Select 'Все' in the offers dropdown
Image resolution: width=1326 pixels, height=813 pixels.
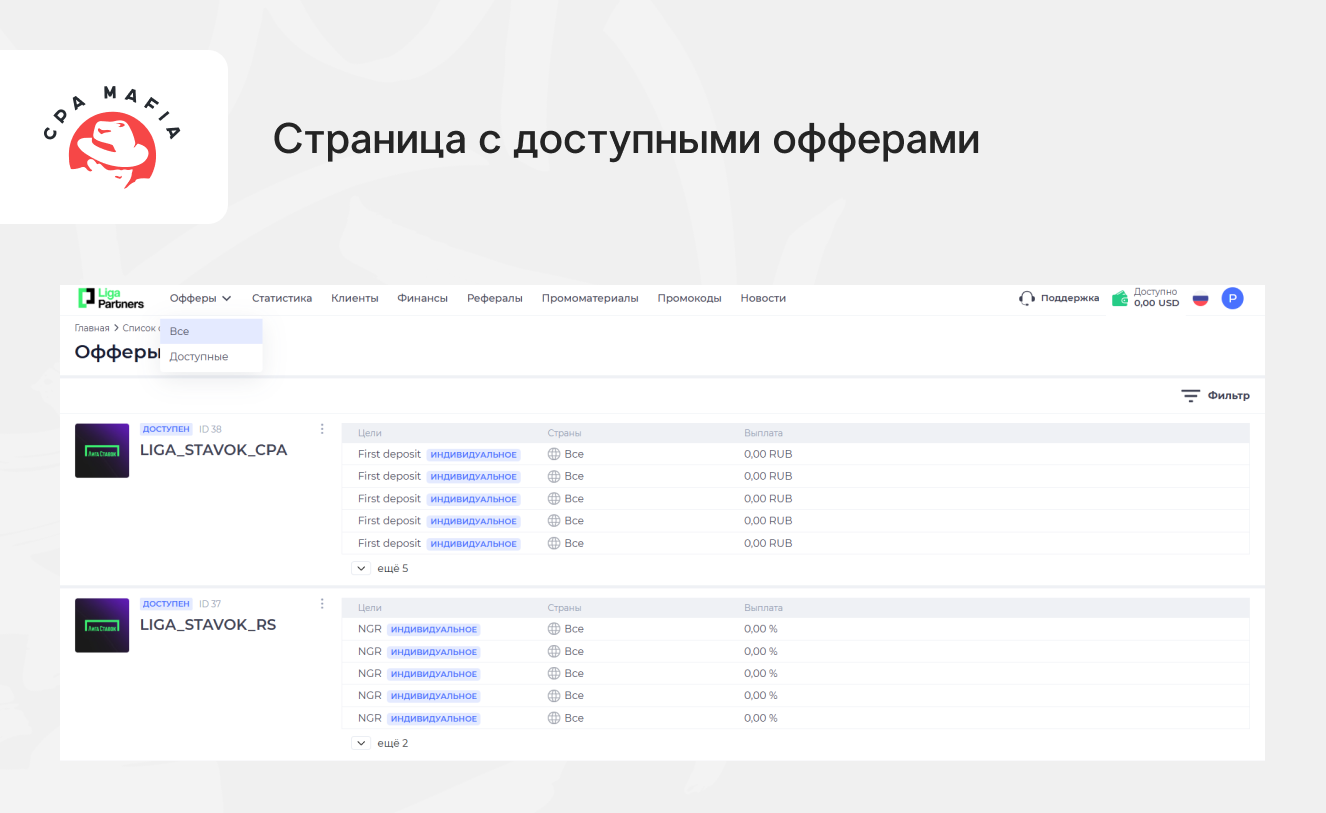point(180,331)
